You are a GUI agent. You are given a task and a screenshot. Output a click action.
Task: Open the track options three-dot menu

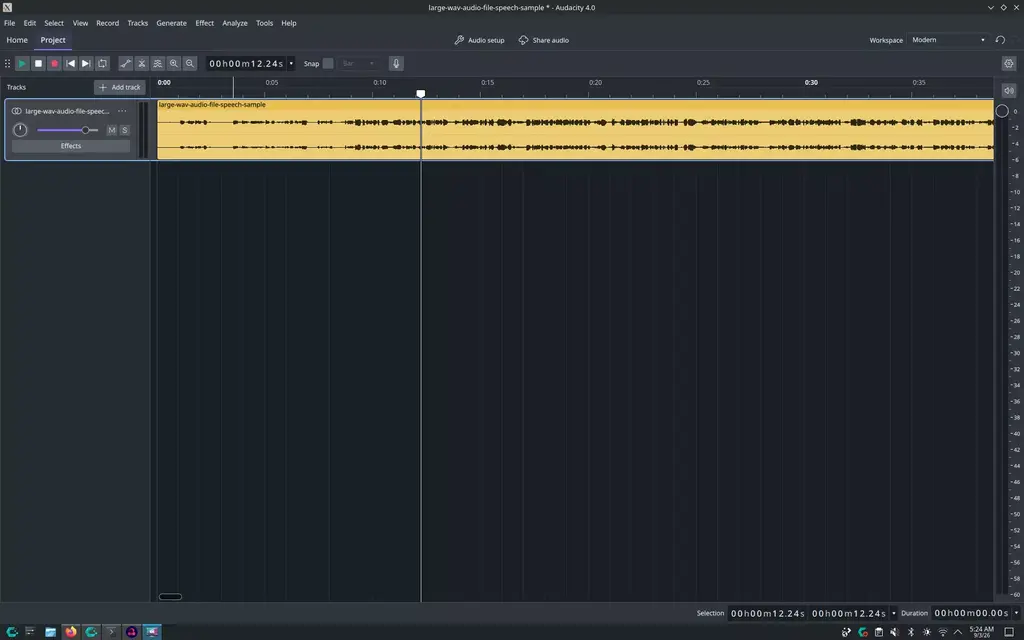[122, 111]
